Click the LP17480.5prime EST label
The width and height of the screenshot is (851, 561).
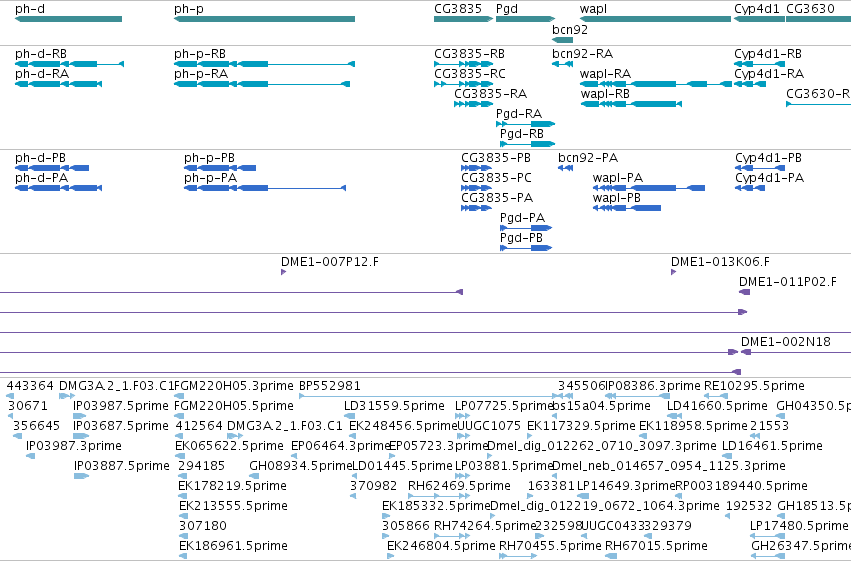pos(799,526)
